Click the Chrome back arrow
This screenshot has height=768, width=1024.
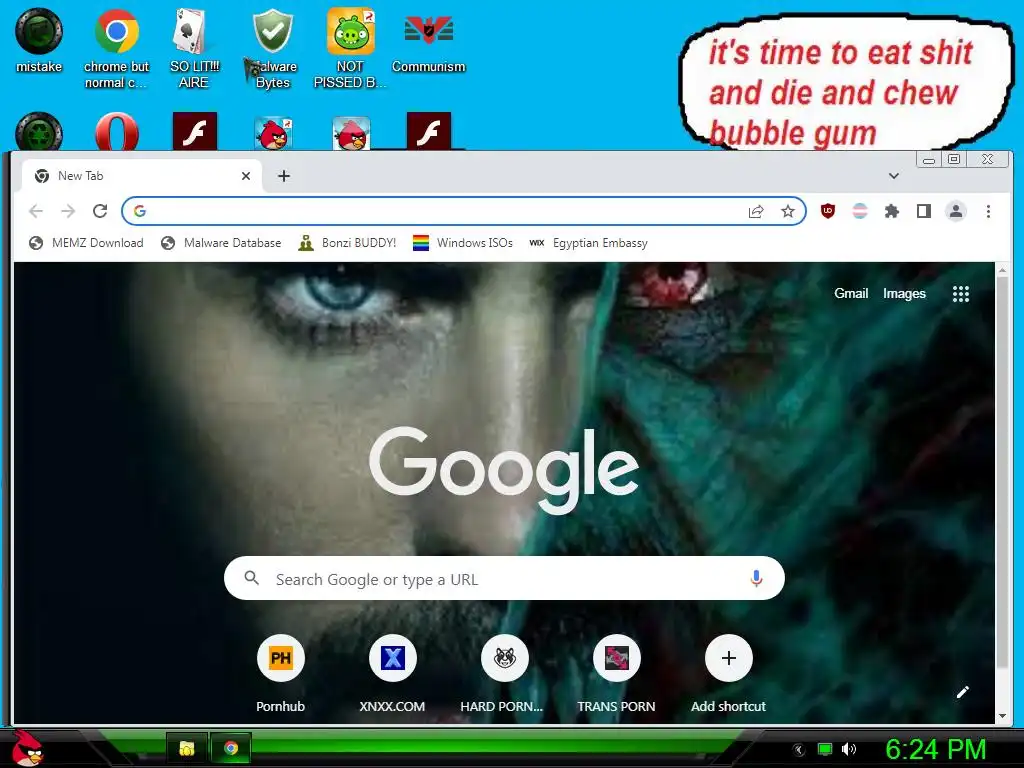click(36, 211)
